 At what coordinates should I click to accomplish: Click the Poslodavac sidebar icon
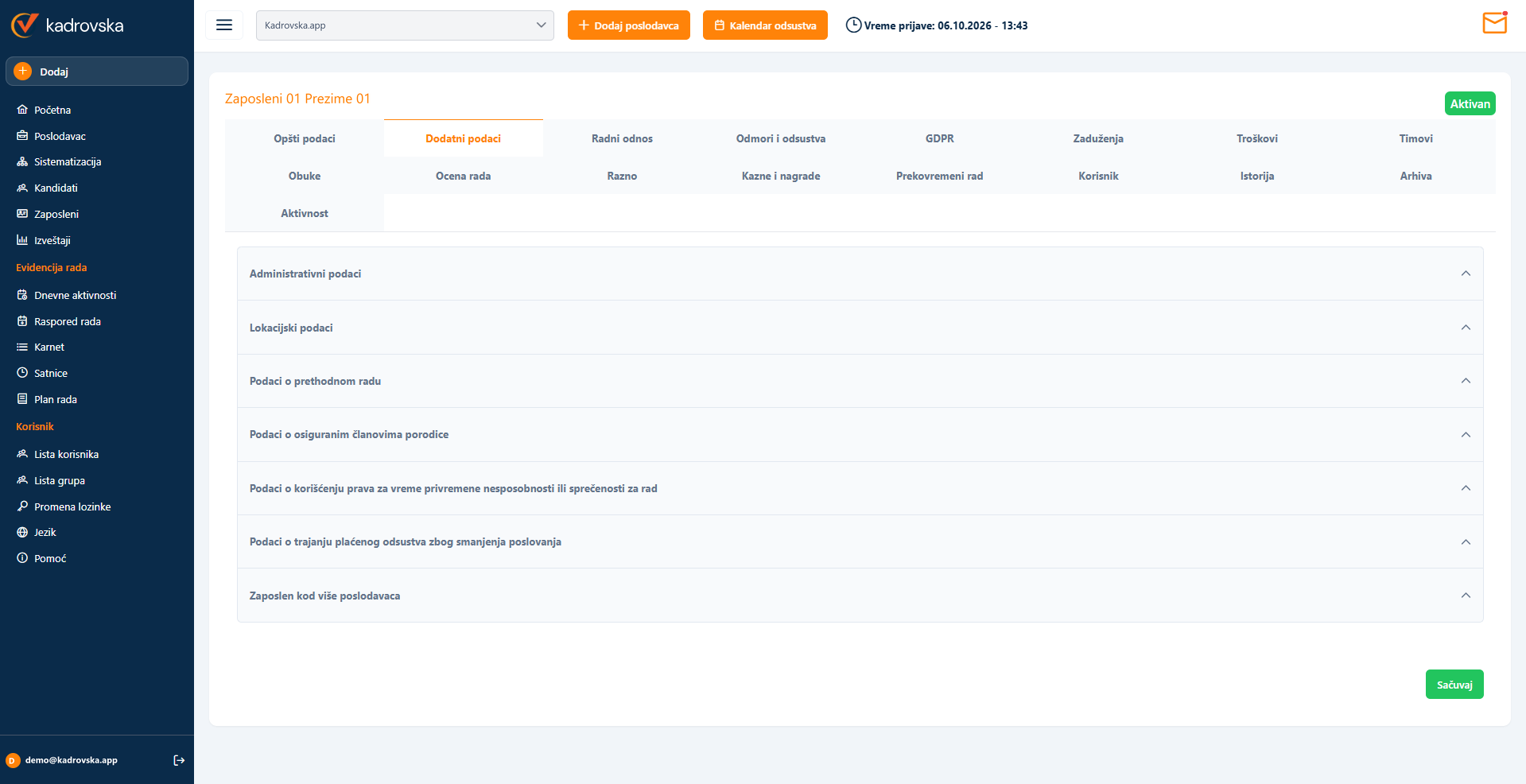click(x=22, y=136)
